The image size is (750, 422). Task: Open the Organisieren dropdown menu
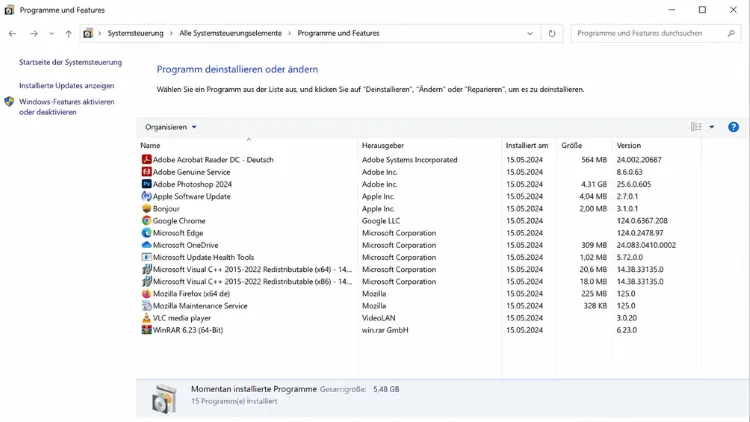pos(171,127)
